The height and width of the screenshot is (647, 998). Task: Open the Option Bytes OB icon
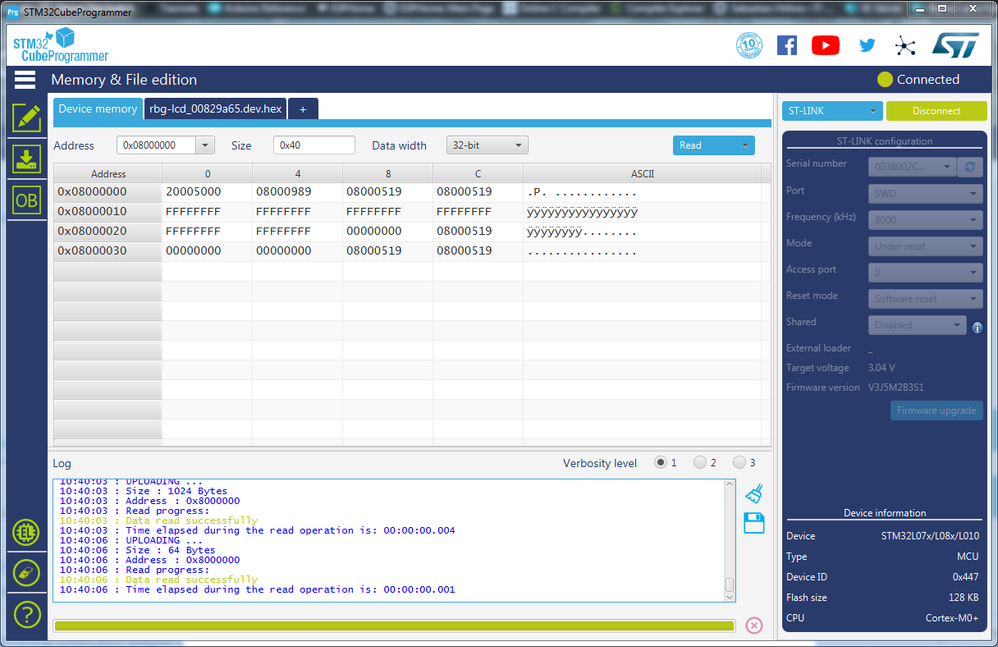point(26,200)
